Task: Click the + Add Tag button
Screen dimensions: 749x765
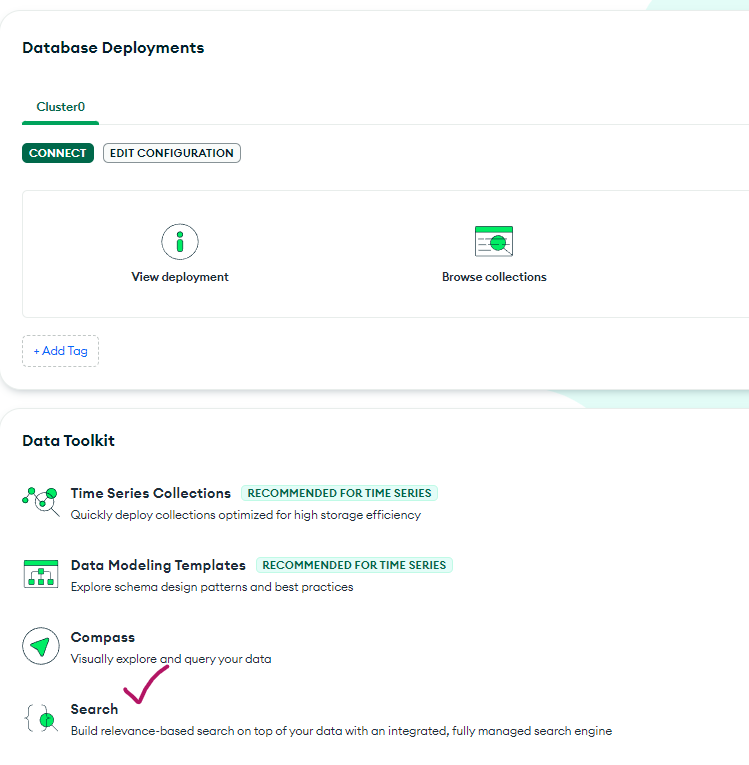Action: [61, 351]
